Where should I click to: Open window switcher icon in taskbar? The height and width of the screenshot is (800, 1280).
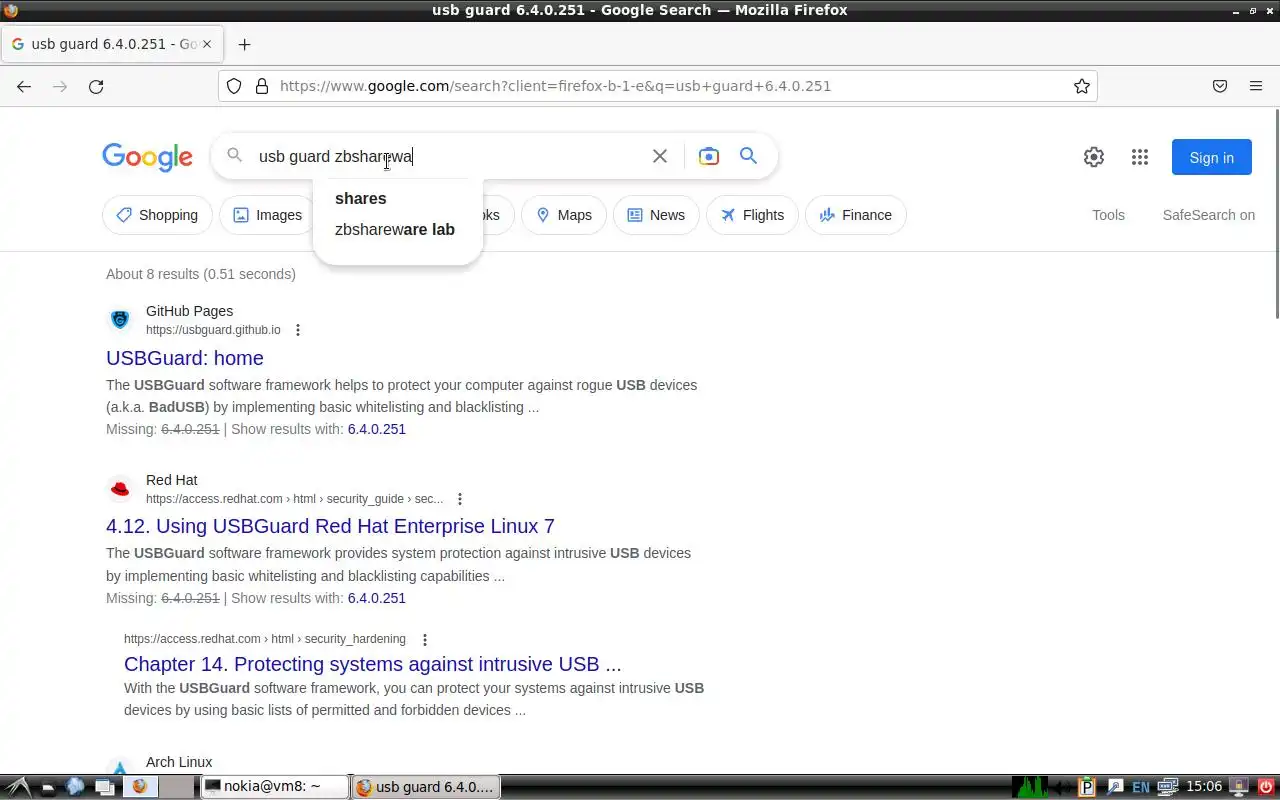tap(104, 787)
